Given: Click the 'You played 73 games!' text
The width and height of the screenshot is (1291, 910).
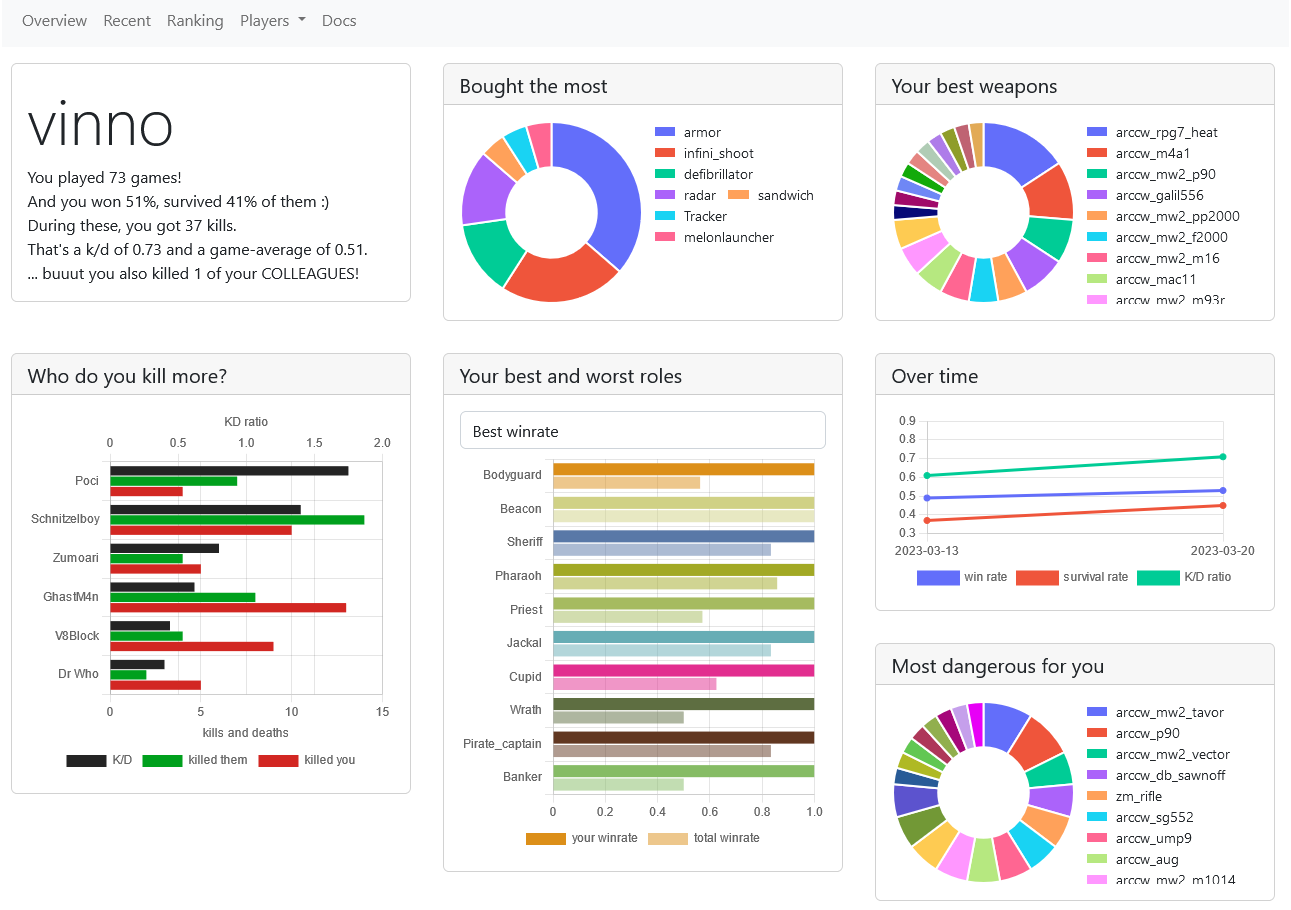Looking at the screenshot, I should click(105, 178).
